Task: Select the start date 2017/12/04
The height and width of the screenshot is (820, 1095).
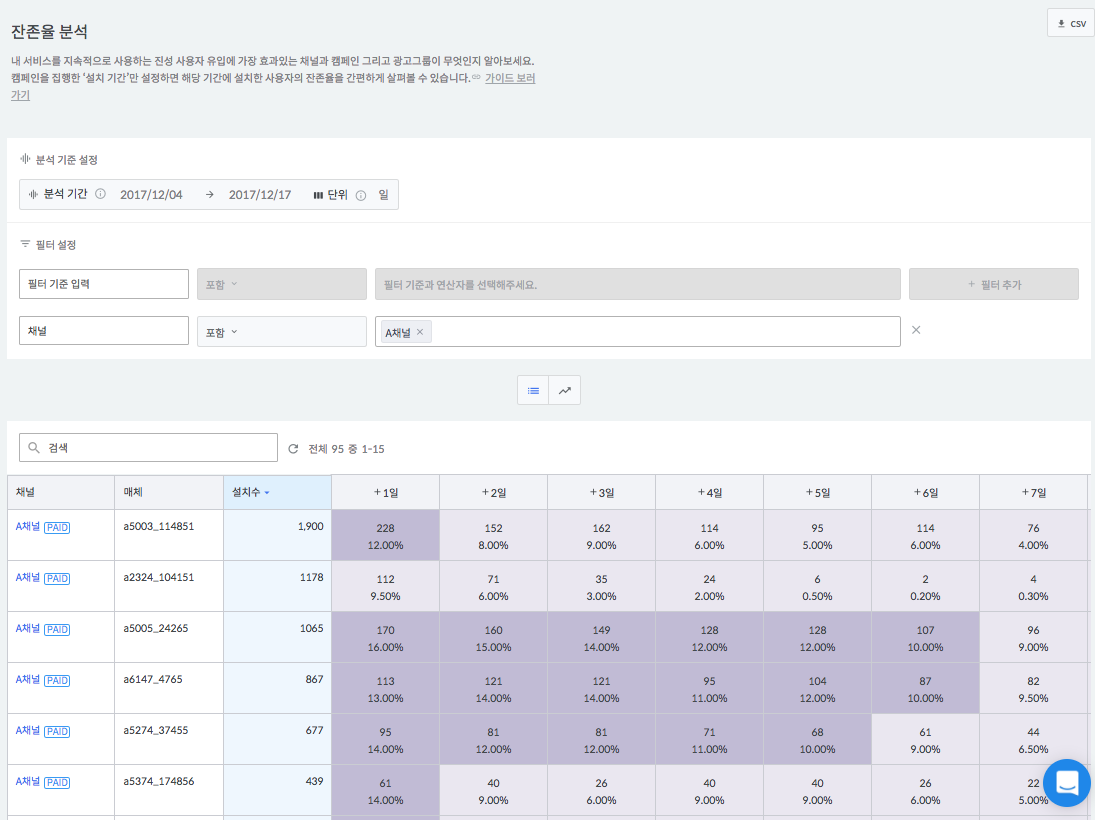Action: (151, 195)
